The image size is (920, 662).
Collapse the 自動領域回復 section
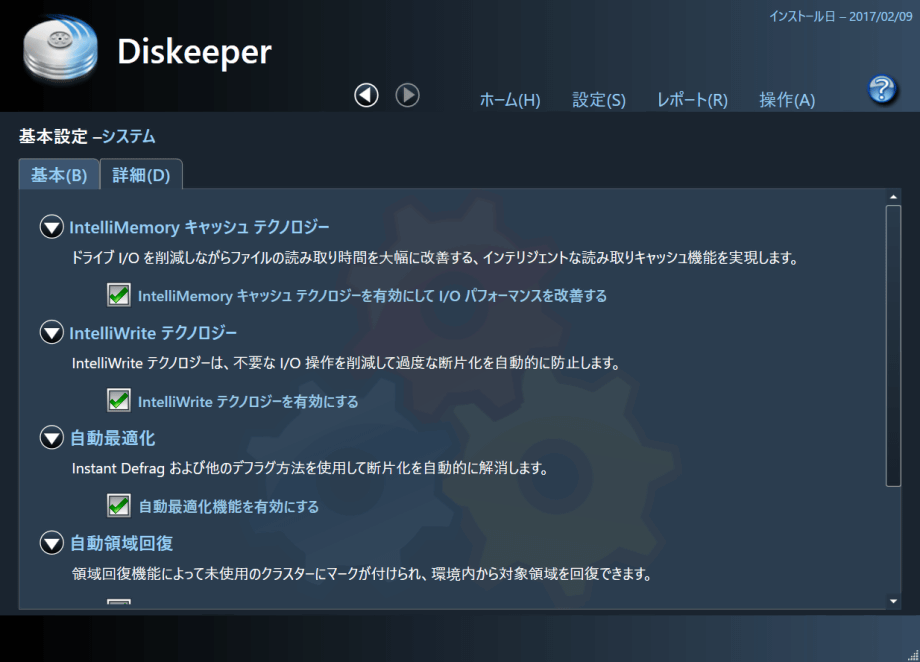52,543
